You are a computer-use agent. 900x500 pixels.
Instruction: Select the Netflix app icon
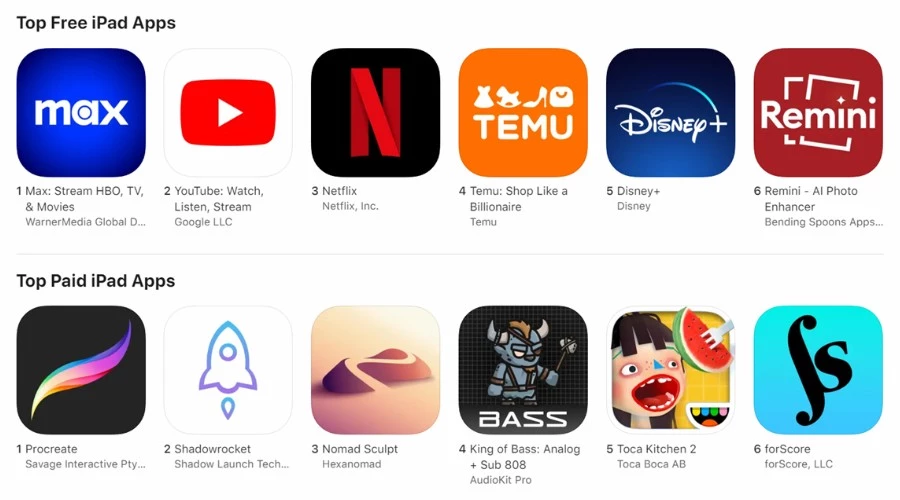375,113
